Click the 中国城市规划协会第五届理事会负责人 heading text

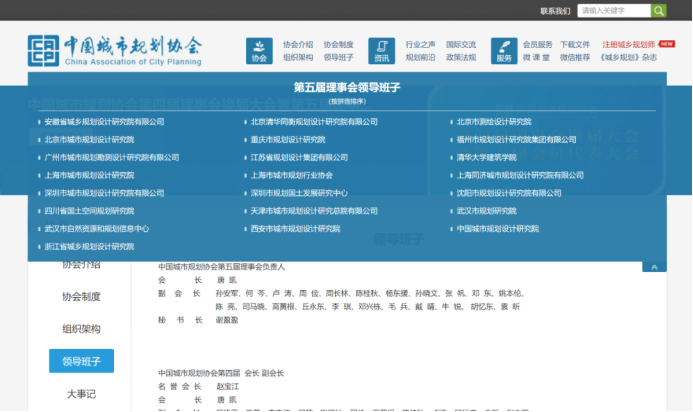coord(221,267)
